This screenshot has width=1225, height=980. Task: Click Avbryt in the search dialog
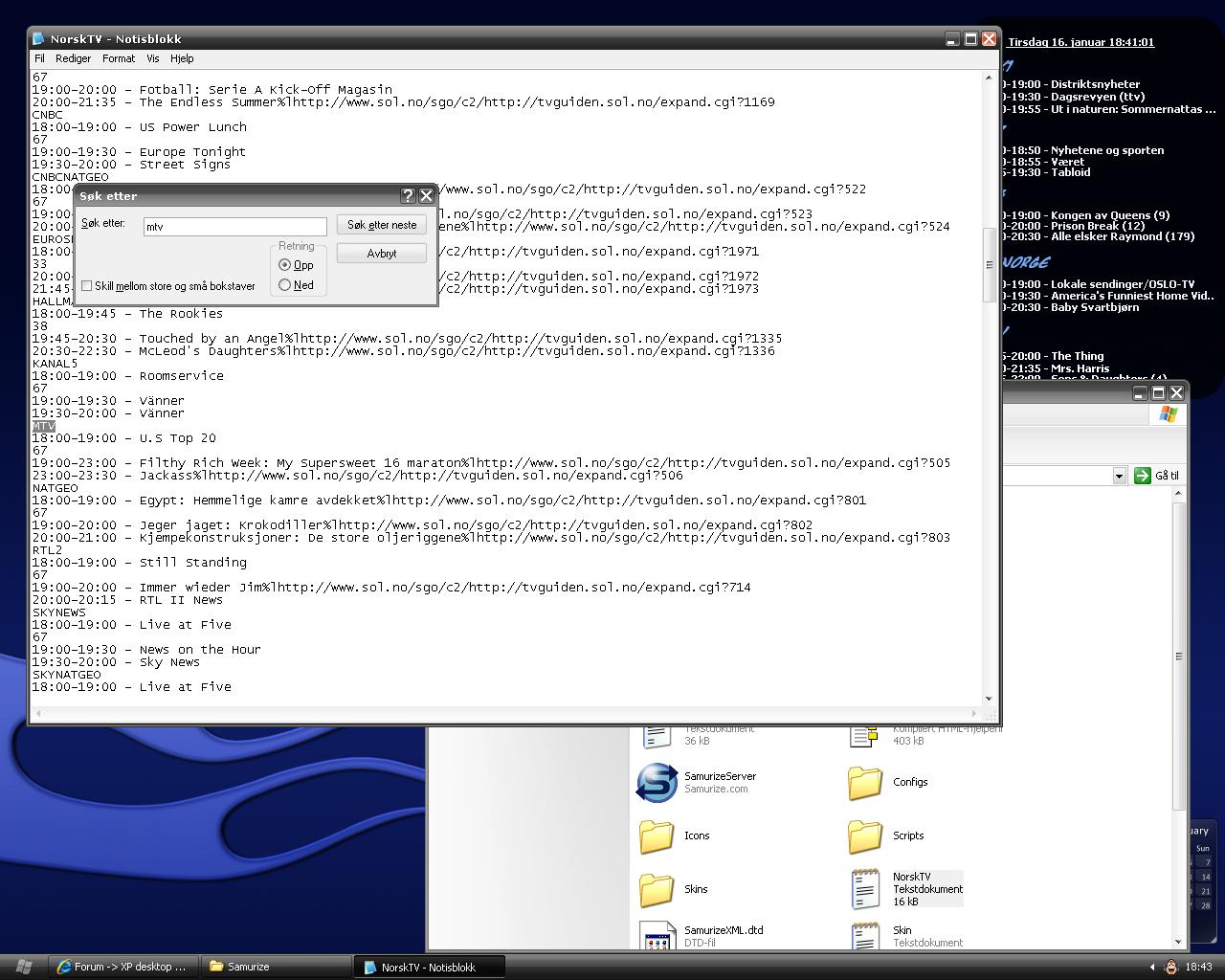click(x=382, y=254)
